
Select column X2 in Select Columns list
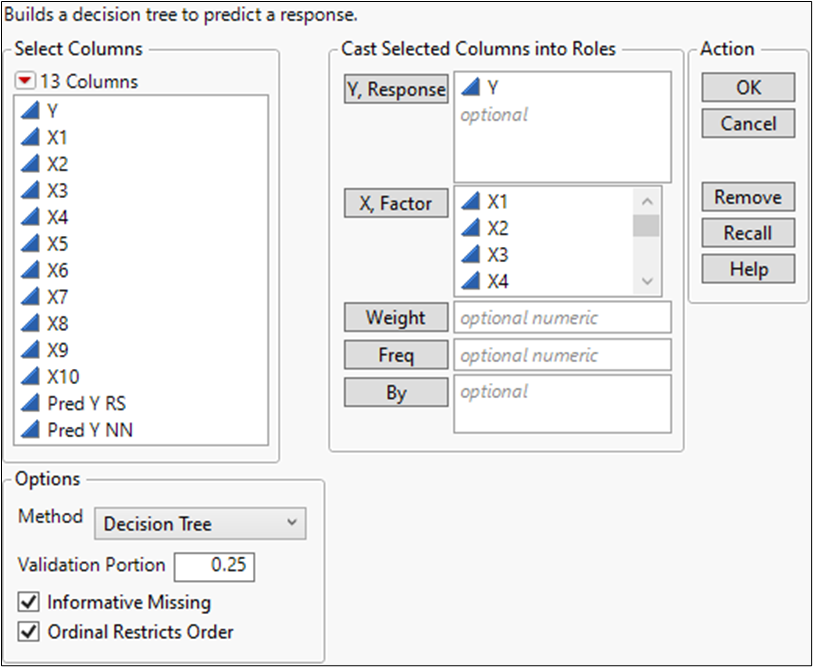point(57,164)
